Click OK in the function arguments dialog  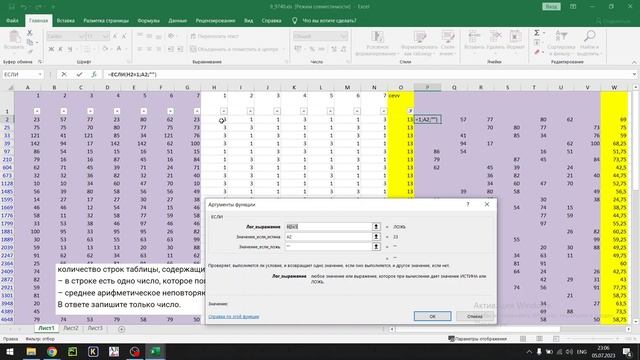pyautogui.click(x=432, y=316)
